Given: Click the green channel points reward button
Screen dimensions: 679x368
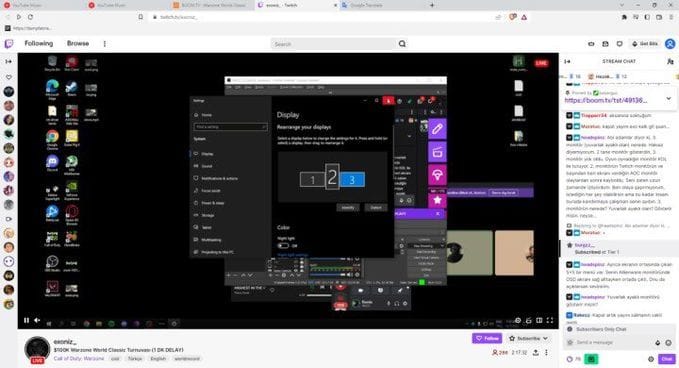Looking at the screenshot, I should (x=591, y=359).
